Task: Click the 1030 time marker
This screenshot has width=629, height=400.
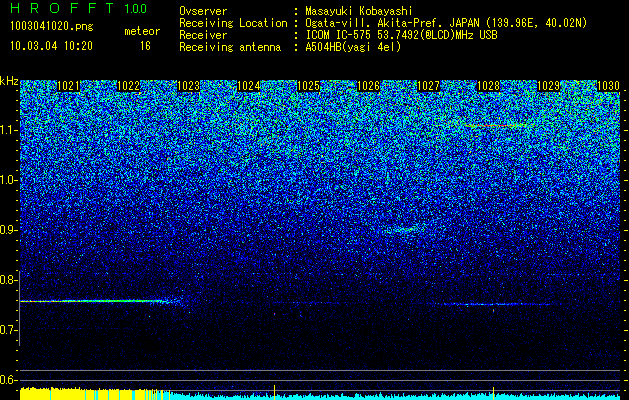Action: (x=609, y=86)
